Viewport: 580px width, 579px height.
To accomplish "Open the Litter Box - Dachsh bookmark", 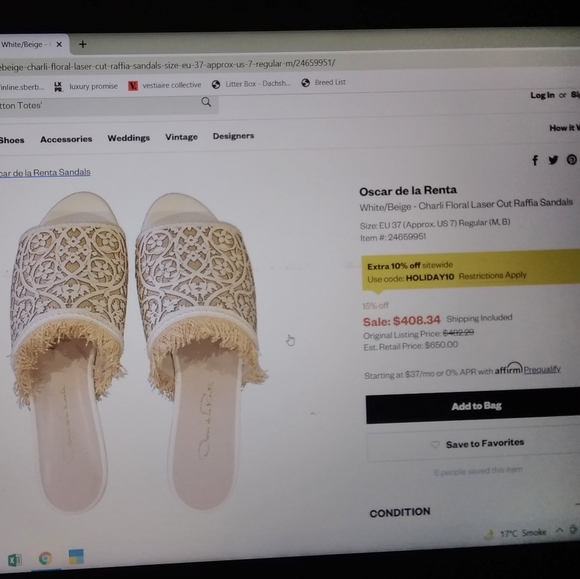I will 251,84.
